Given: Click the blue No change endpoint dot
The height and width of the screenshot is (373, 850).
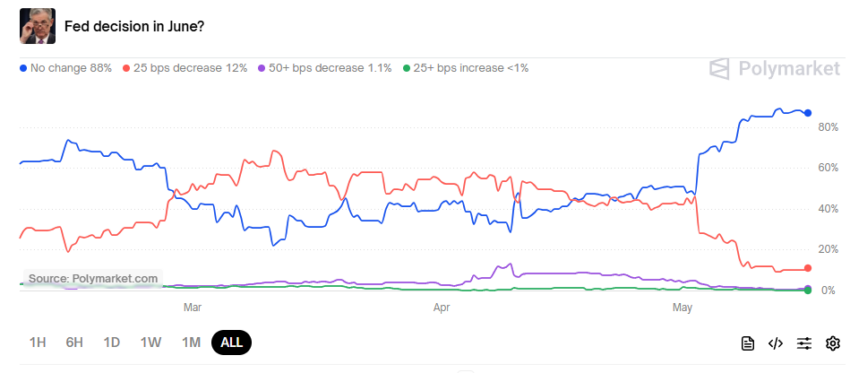Looking at the screenshot, I should point(808,113).
